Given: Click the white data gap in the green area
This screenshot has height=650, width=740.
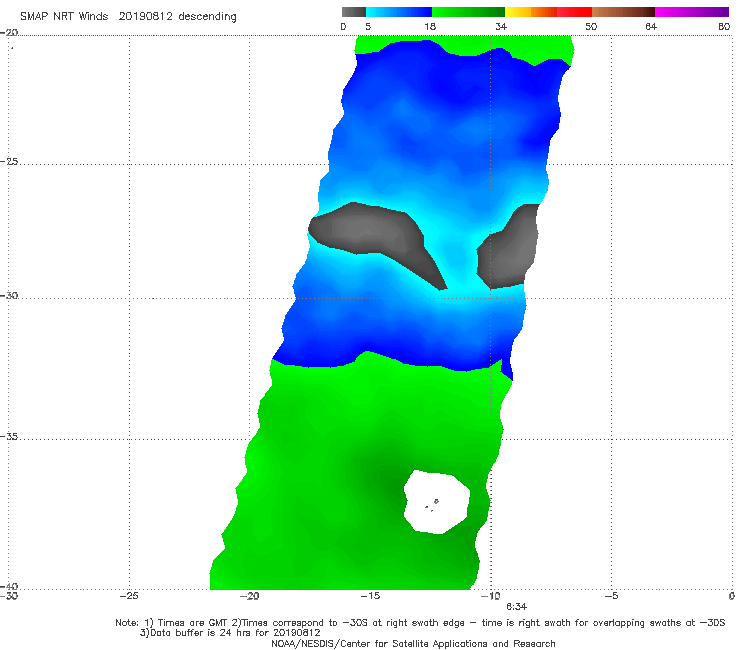Looking at the screenshot, I should tap(437, 502).
